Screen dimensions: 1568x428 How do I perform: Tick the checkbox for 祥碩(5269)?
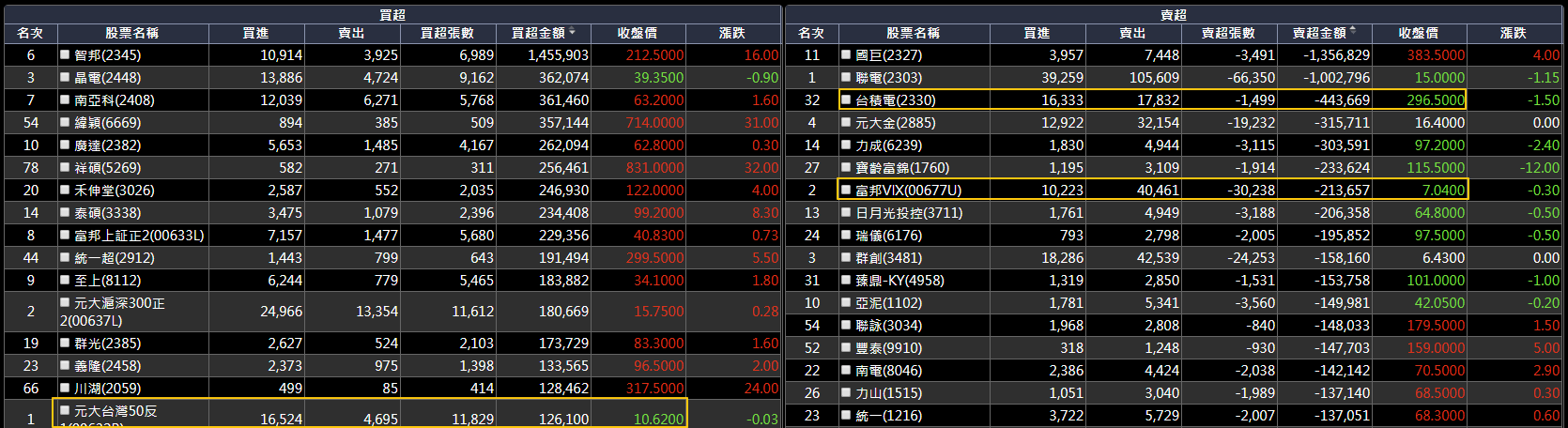[65, 168]
